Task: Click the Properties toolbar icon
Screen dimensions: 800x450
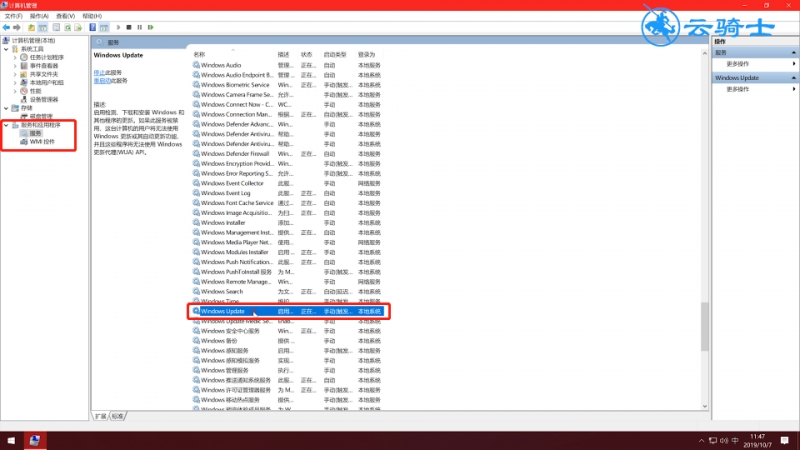Action: pos(56,27)
